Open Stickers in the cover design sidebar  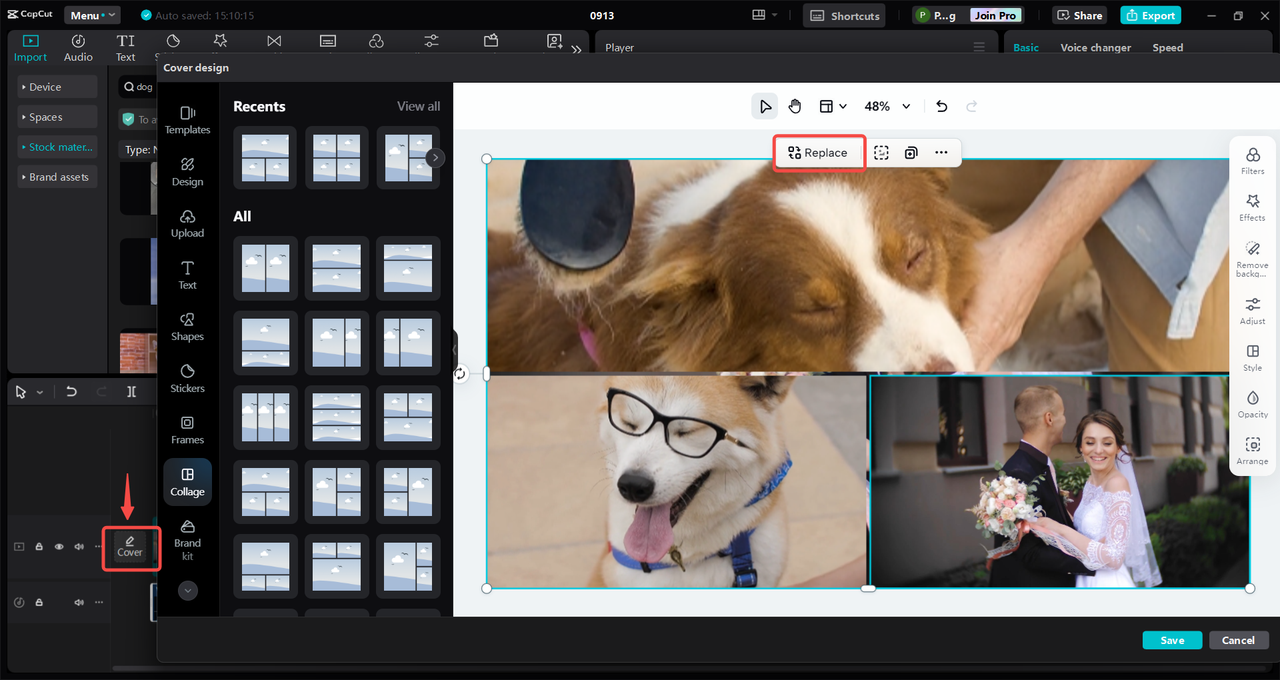pyautogui.click(x=187, y=377)
